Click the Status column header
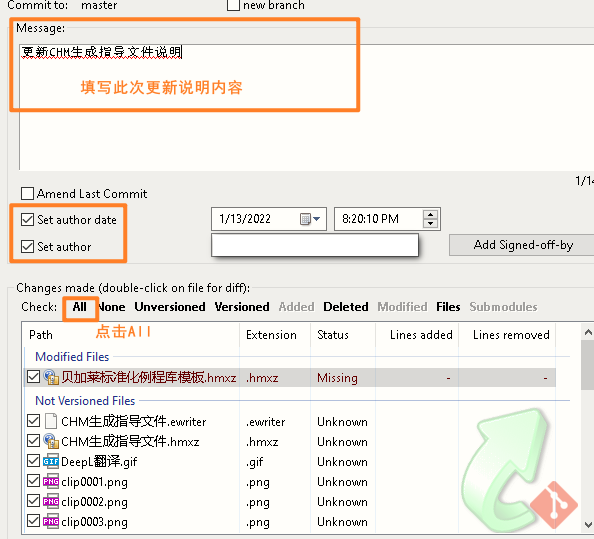 (x=333, y=335)
